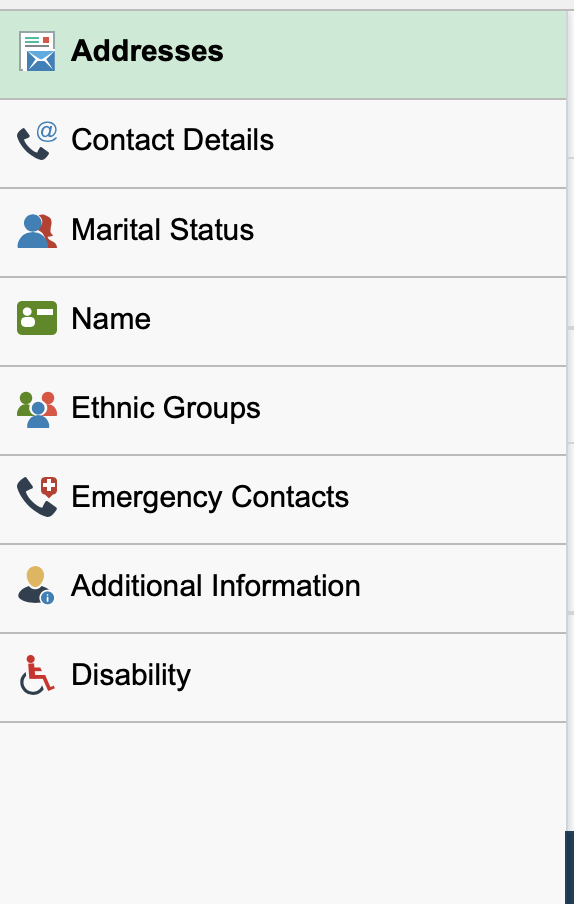Click the Addresses envelope icon
This screenshot has height=904, width=574.
click(x=37, y=51)
